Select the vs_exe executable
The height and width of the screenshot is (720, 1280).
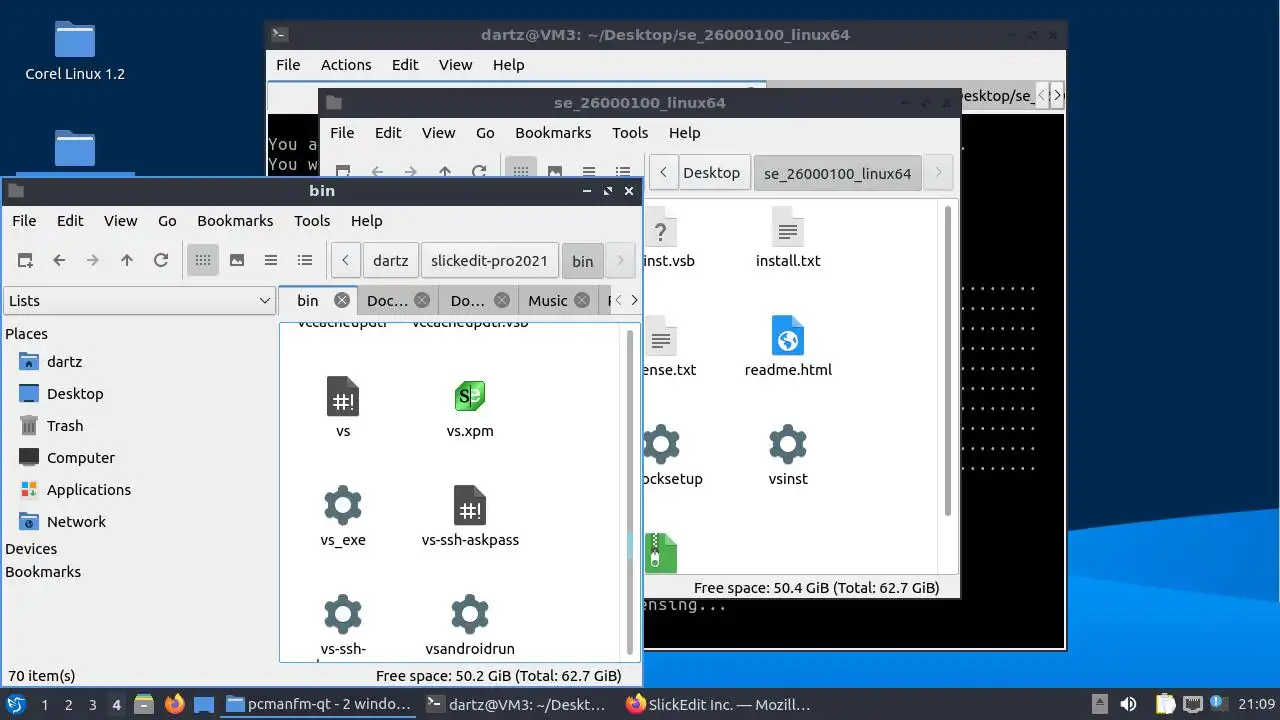tap(343, 516)
